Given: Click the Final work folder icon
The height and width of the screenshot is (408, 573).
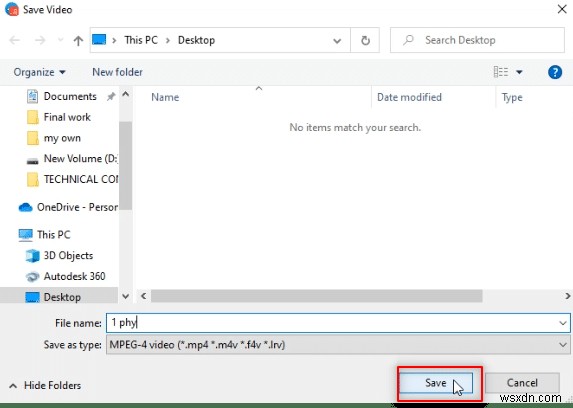Looking at the screenshot, I should point(33,117).
